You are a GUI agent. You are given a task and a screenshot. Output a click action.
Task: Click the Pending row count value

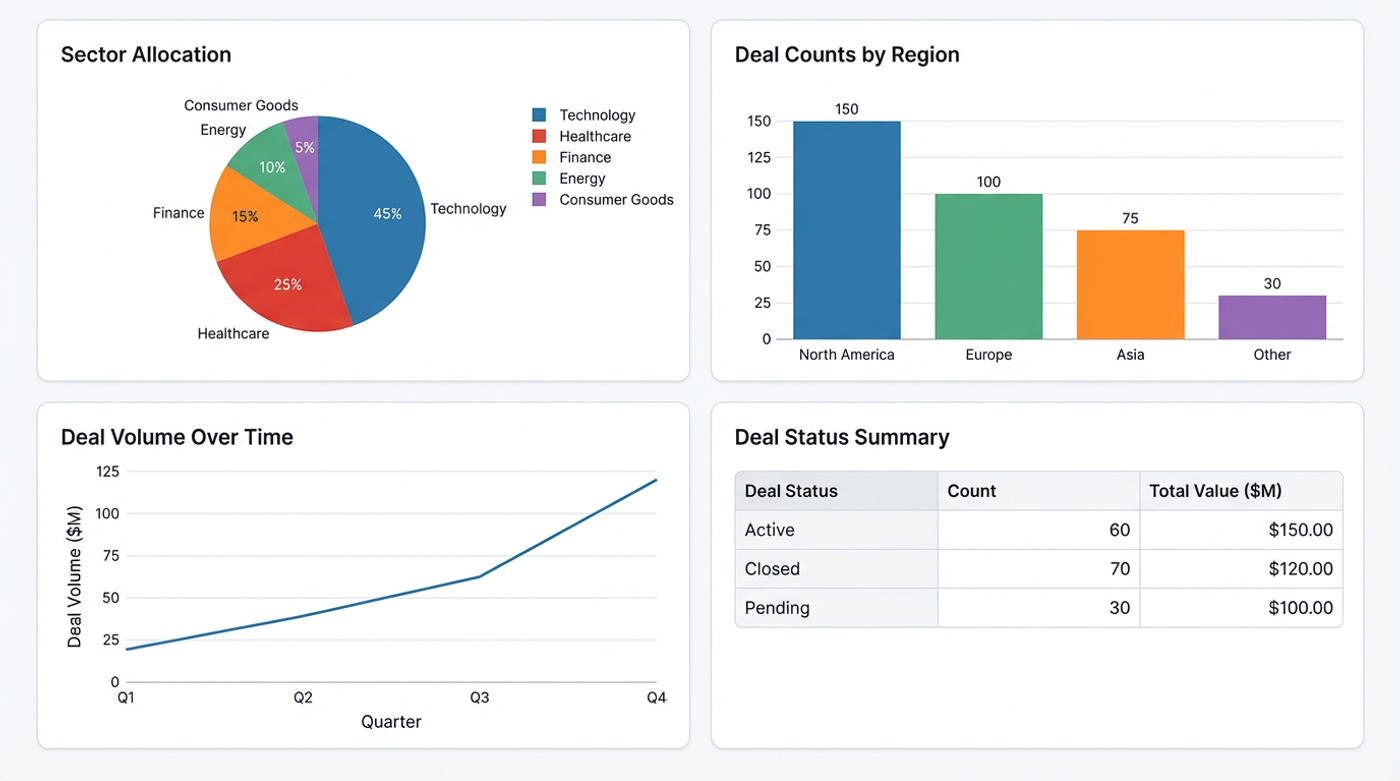(1124, 608)
